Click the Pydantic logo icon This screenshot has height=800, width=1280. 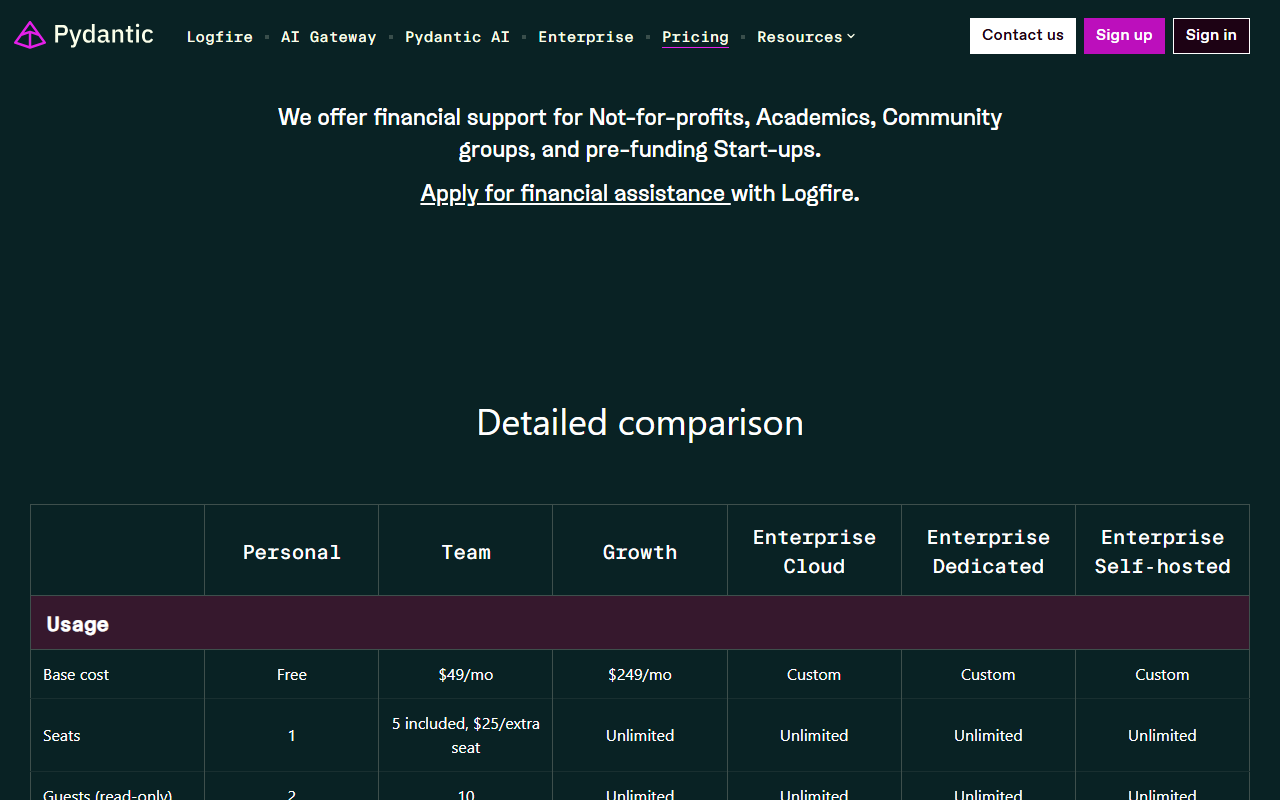tap(30, 35)
